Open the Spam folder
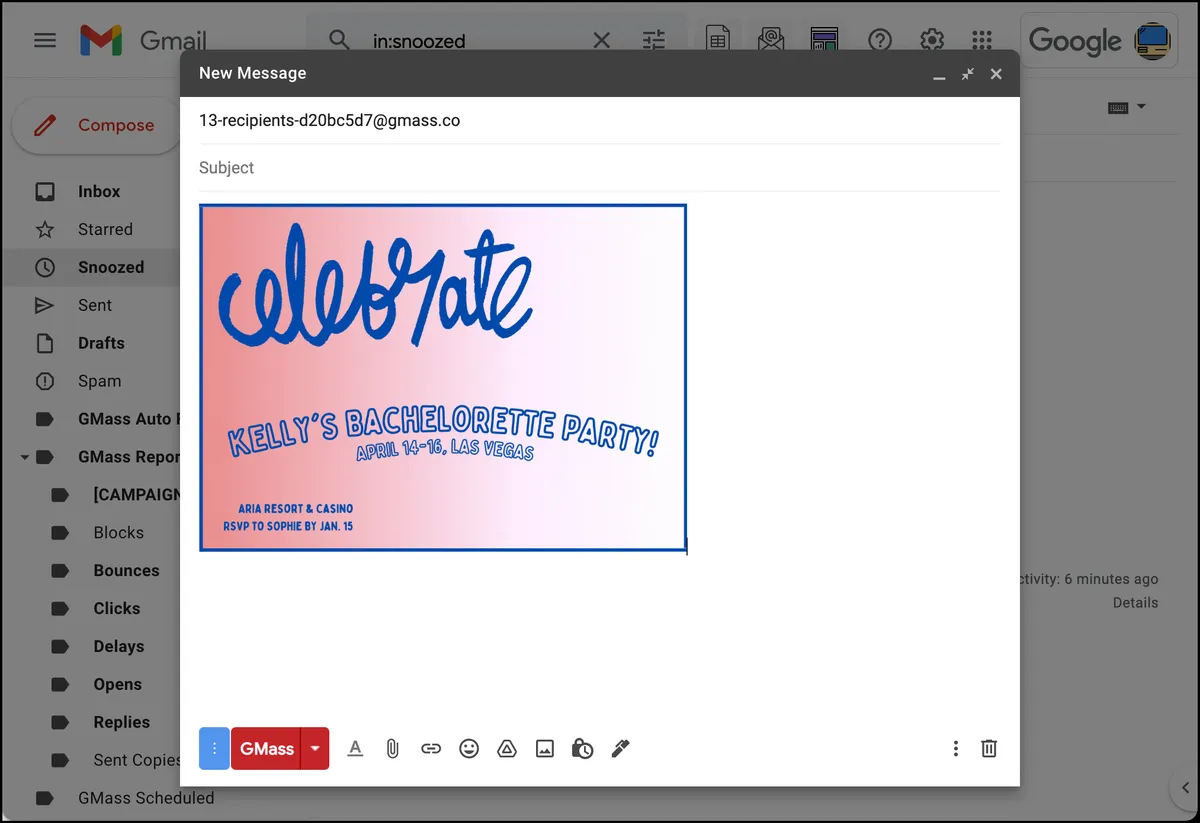The image size is (1200, 823). pyautogui.click(x=99, y=381)
